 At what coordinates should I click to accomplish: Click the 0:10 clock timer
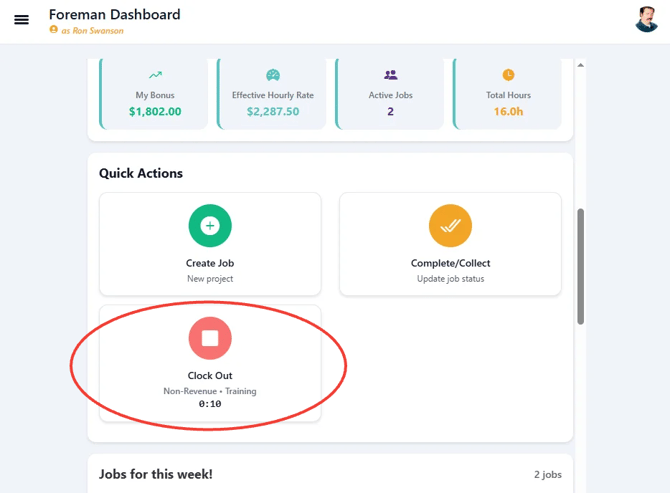pos(210,404)
